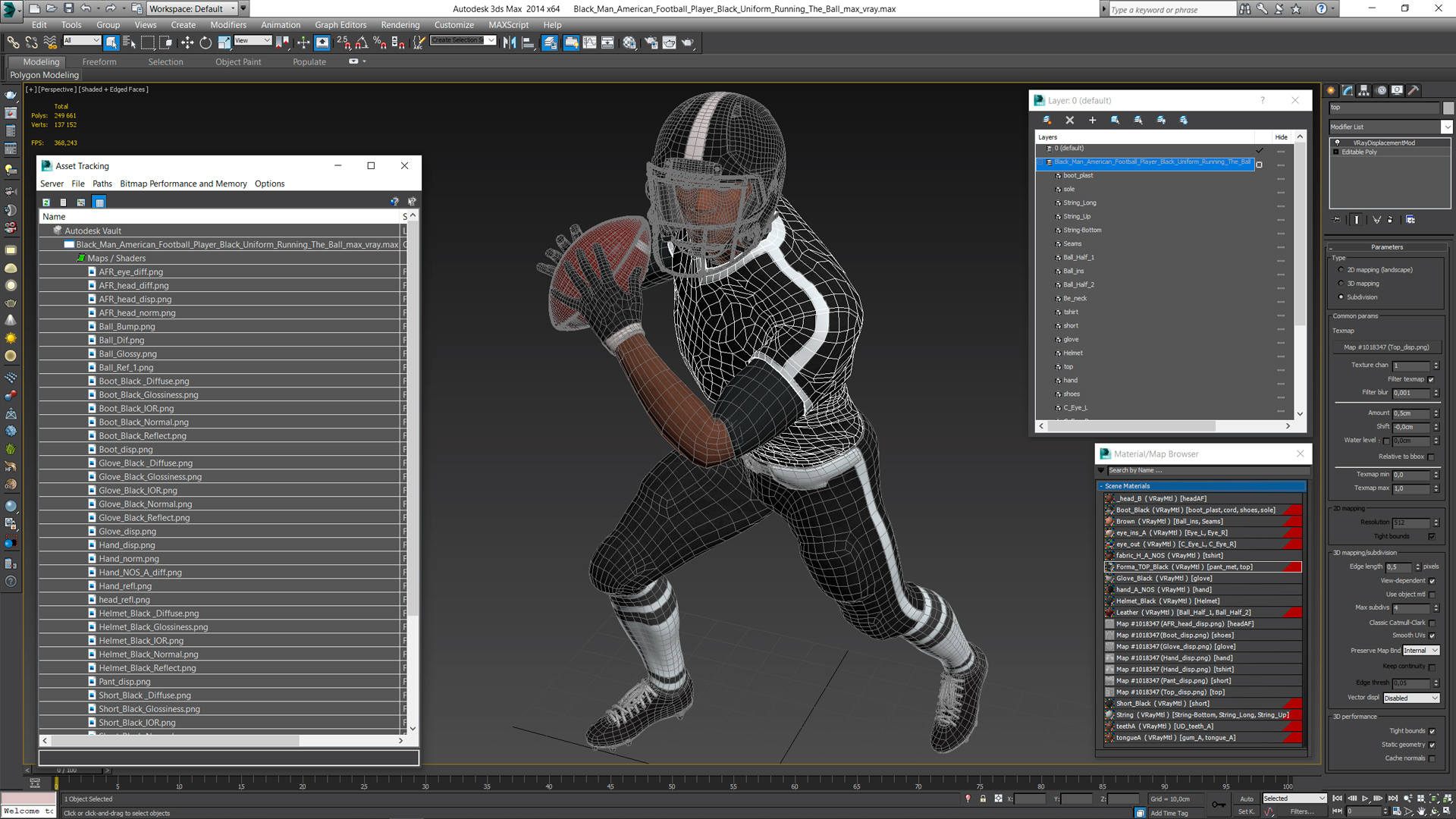Viewport: 1456px width, 819px height.
Task: Open Workspace Default dropdown
Action: (x=192, y=8)
